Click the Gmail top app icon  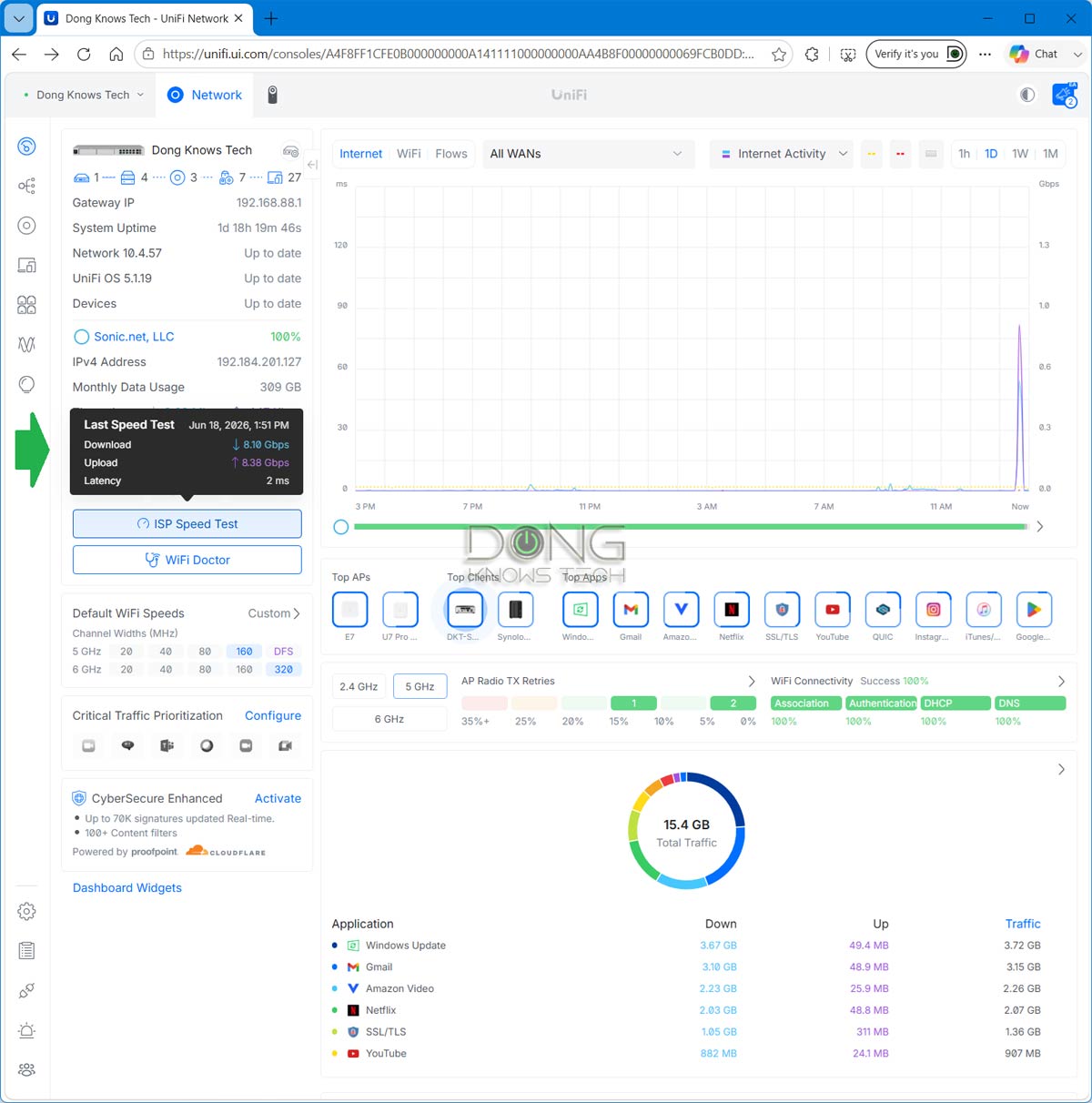tap(631, 610)
